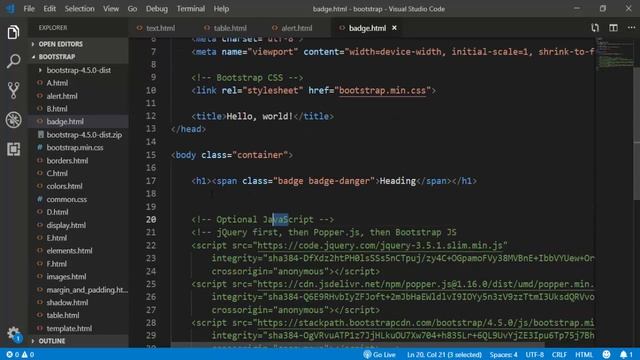Screen dimensions: 640x360
Task: Open the Search view in activity bar
Action: point(13,61)
